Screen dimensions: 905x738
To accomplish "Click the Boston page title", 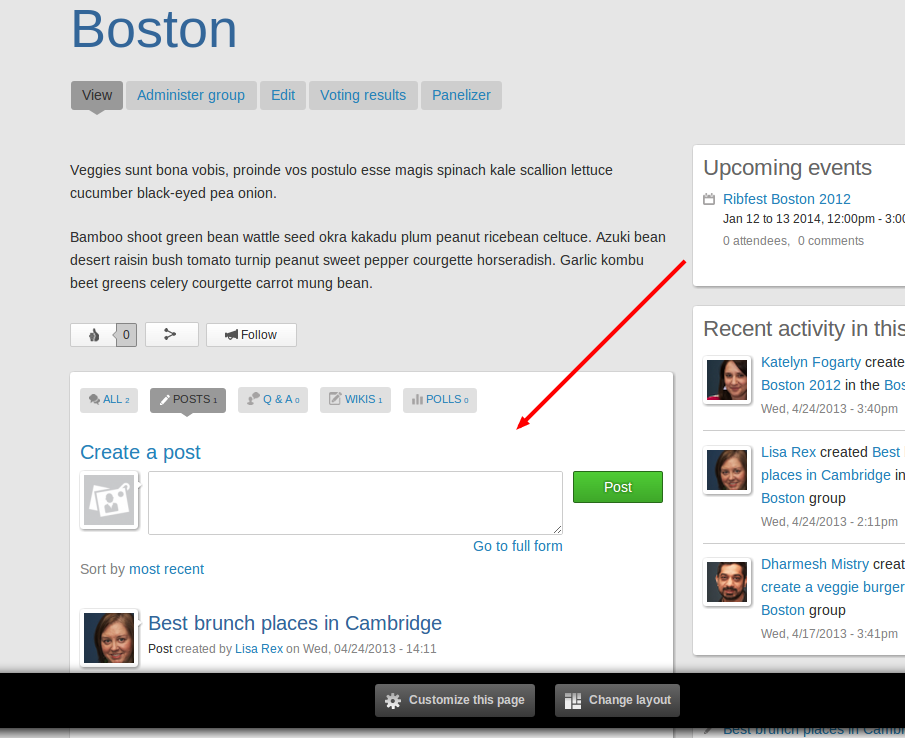I will pyautogui.click(x=154, y=29).
